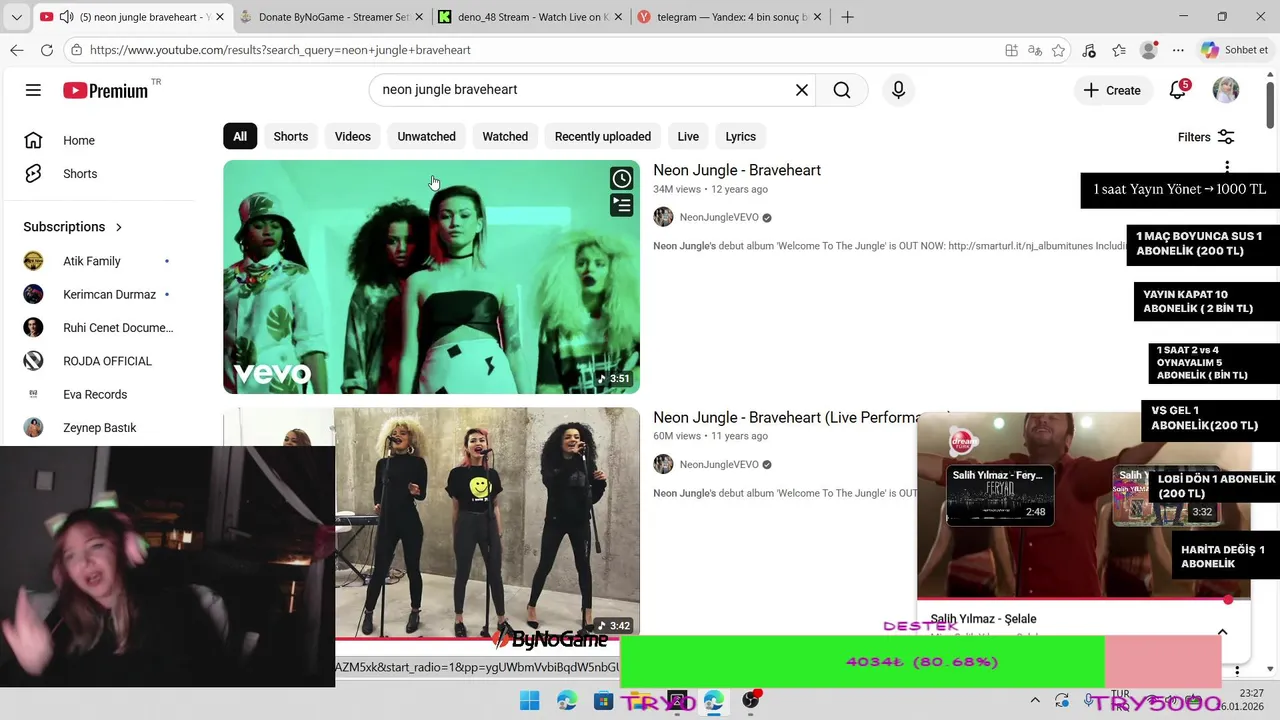Select the Videos filter chip
The image size is (1280, 720).
point(352,137)
